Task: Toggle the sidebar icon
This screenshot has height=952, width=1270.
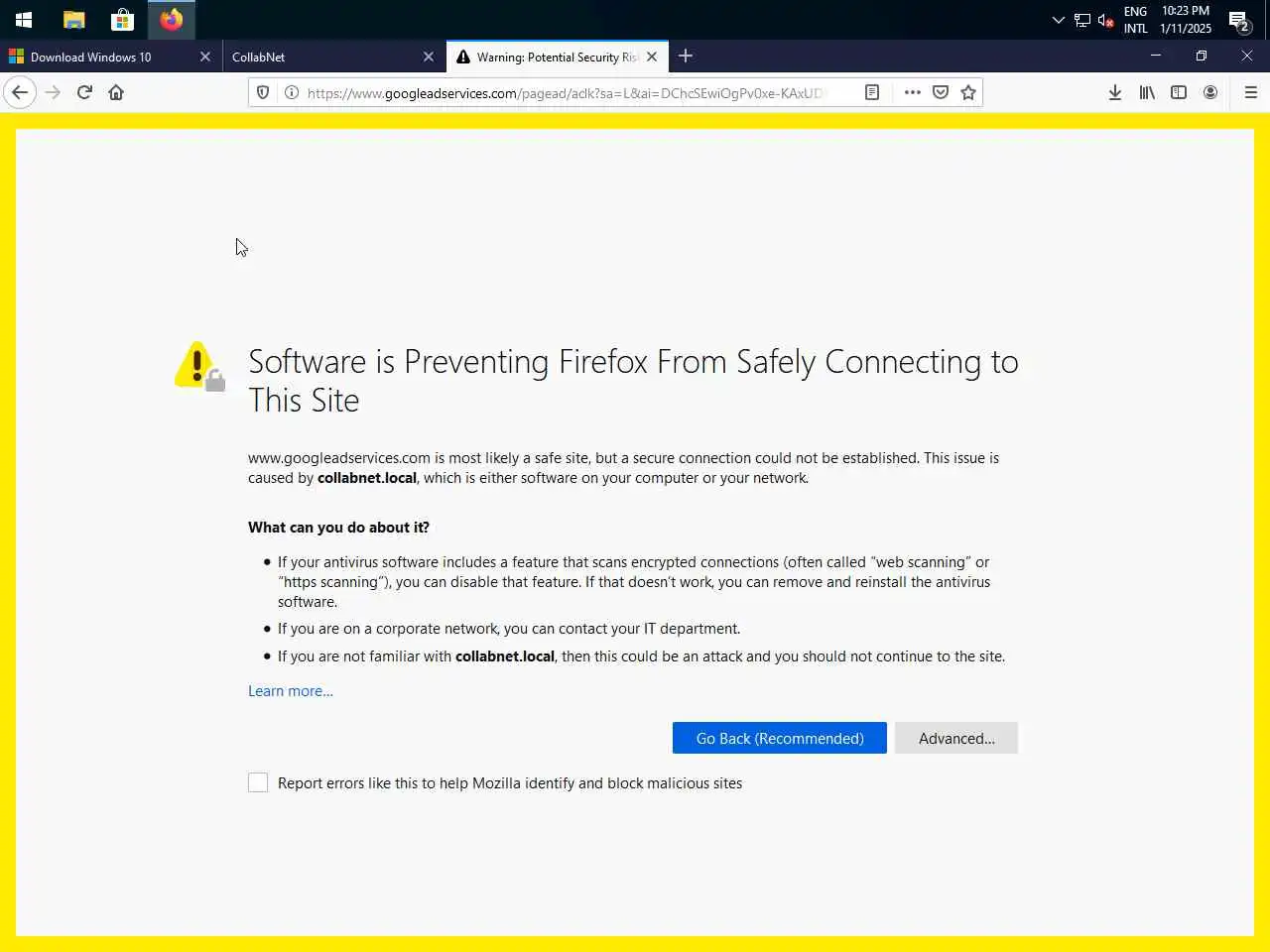Action: [x=1179, y=92]
